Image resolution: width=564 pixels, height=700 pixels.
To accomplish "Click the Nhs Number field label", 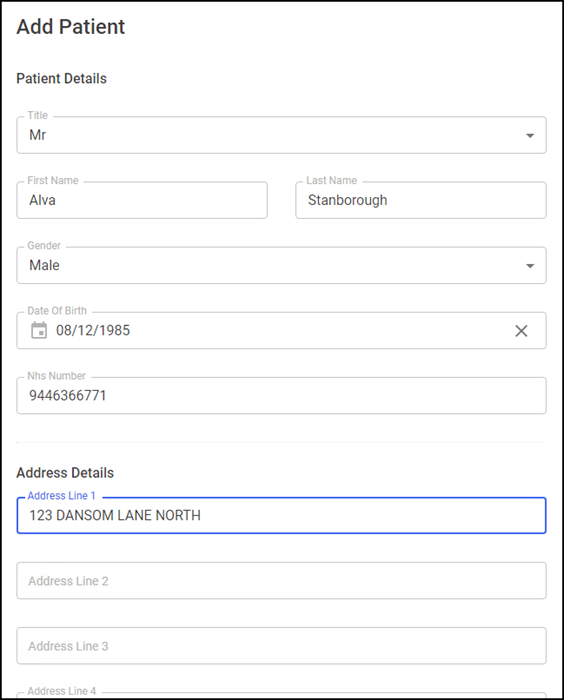I will click(56, 376).
